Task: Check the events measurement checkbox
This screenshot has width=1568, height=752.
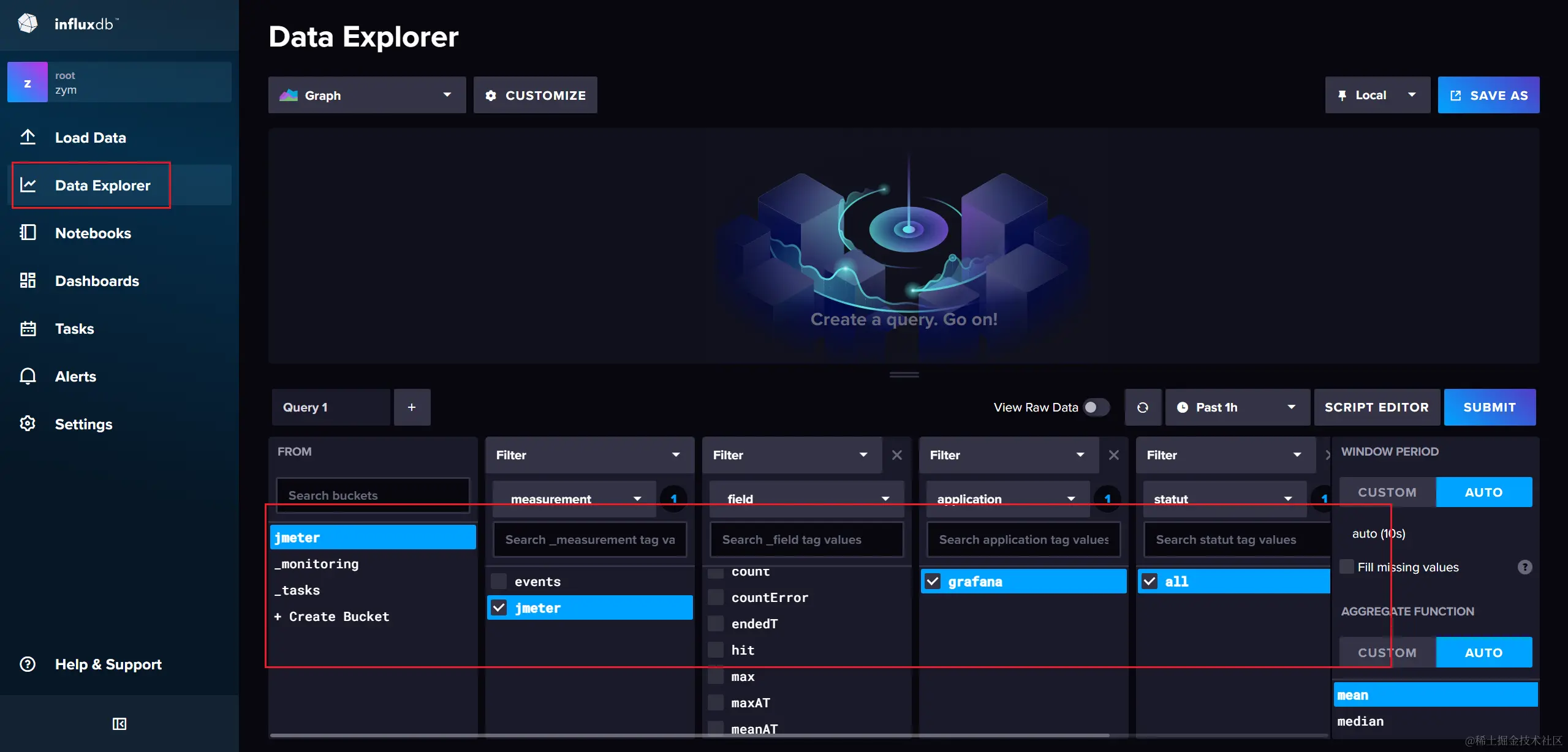Action: (x=499, y=581)
